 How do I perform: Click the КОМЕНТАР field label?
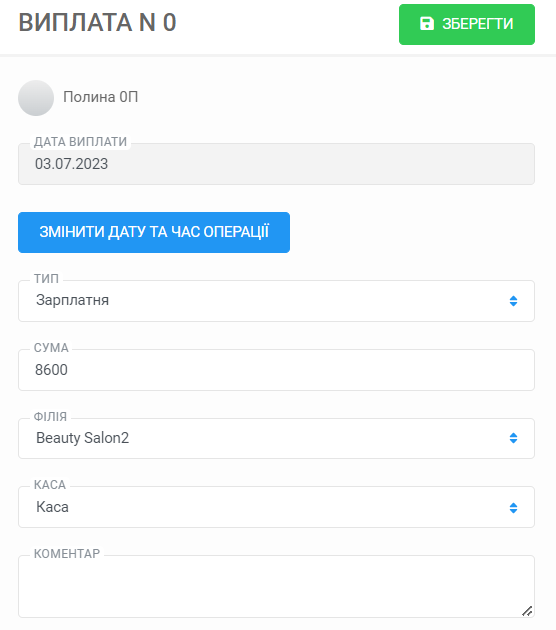tap(67, 554)
